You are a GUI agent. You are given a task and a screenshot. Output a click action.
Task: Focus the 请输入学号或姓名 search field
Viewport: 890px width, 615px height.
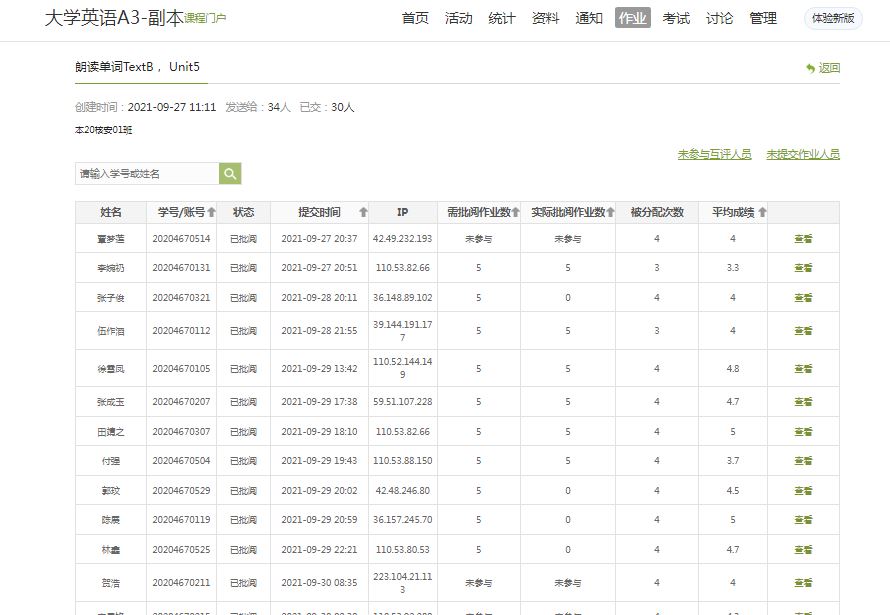[147, 174]
